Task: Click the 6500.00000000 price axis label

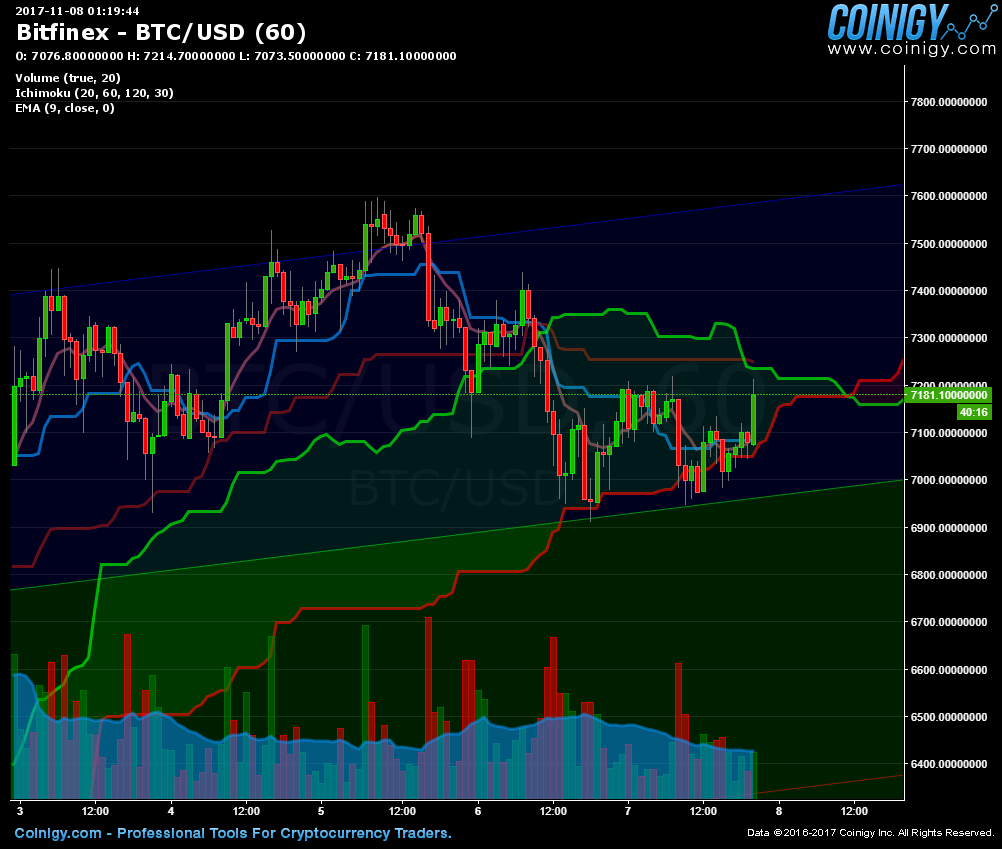Action: click(949, 717)
